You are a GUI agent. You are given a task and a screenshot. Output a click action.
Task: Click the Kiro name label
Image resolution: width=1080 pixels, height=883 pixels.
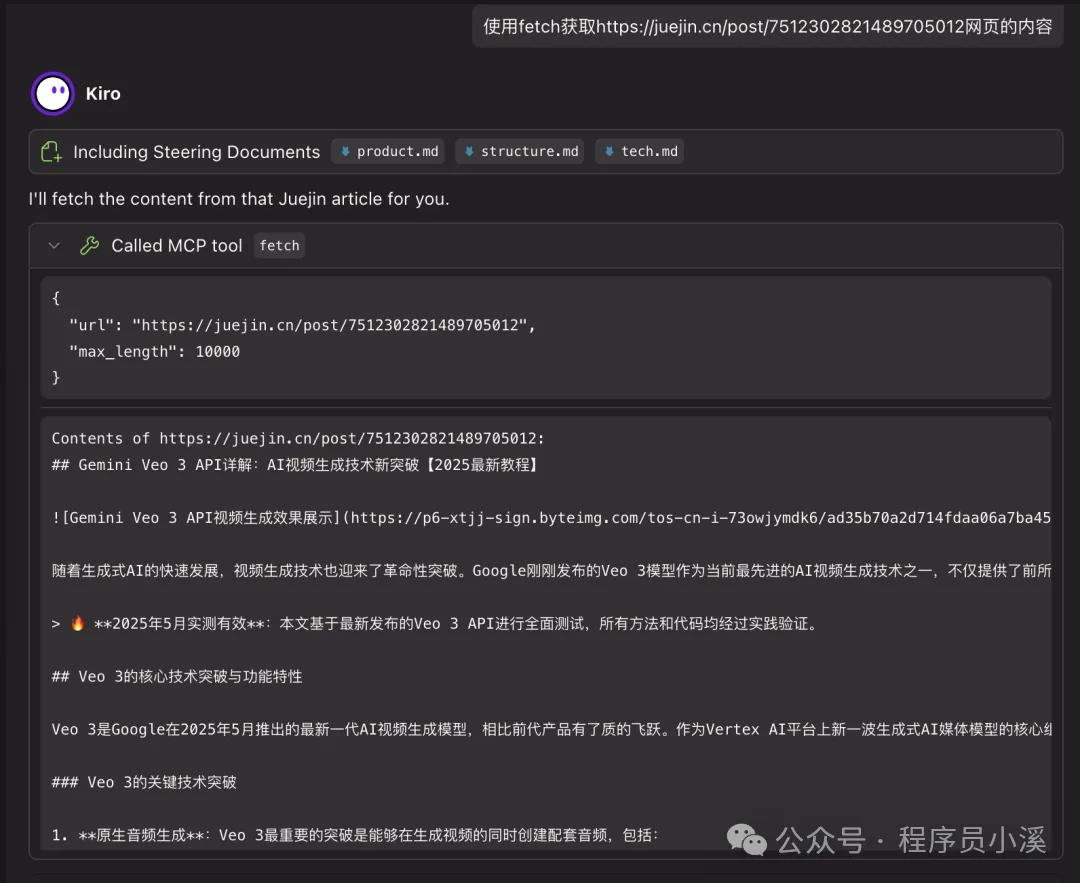[103, 93]
